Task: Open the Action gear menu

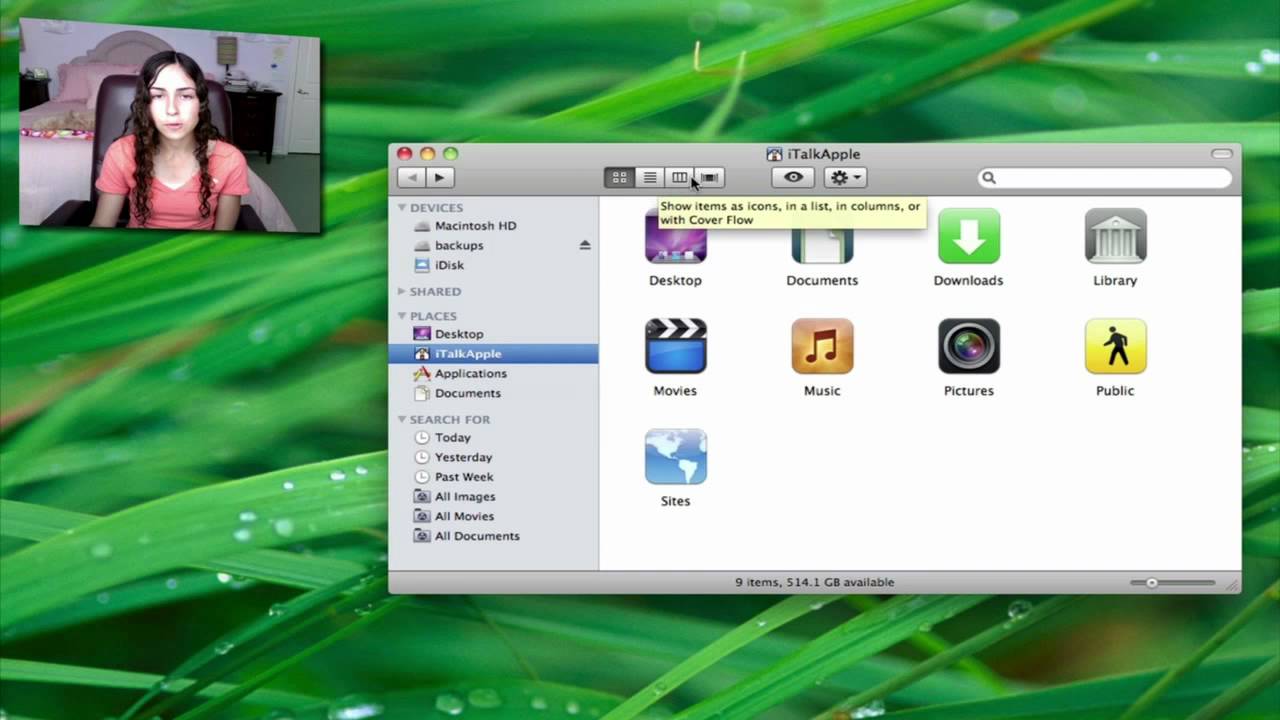Action: click(845, 177)
